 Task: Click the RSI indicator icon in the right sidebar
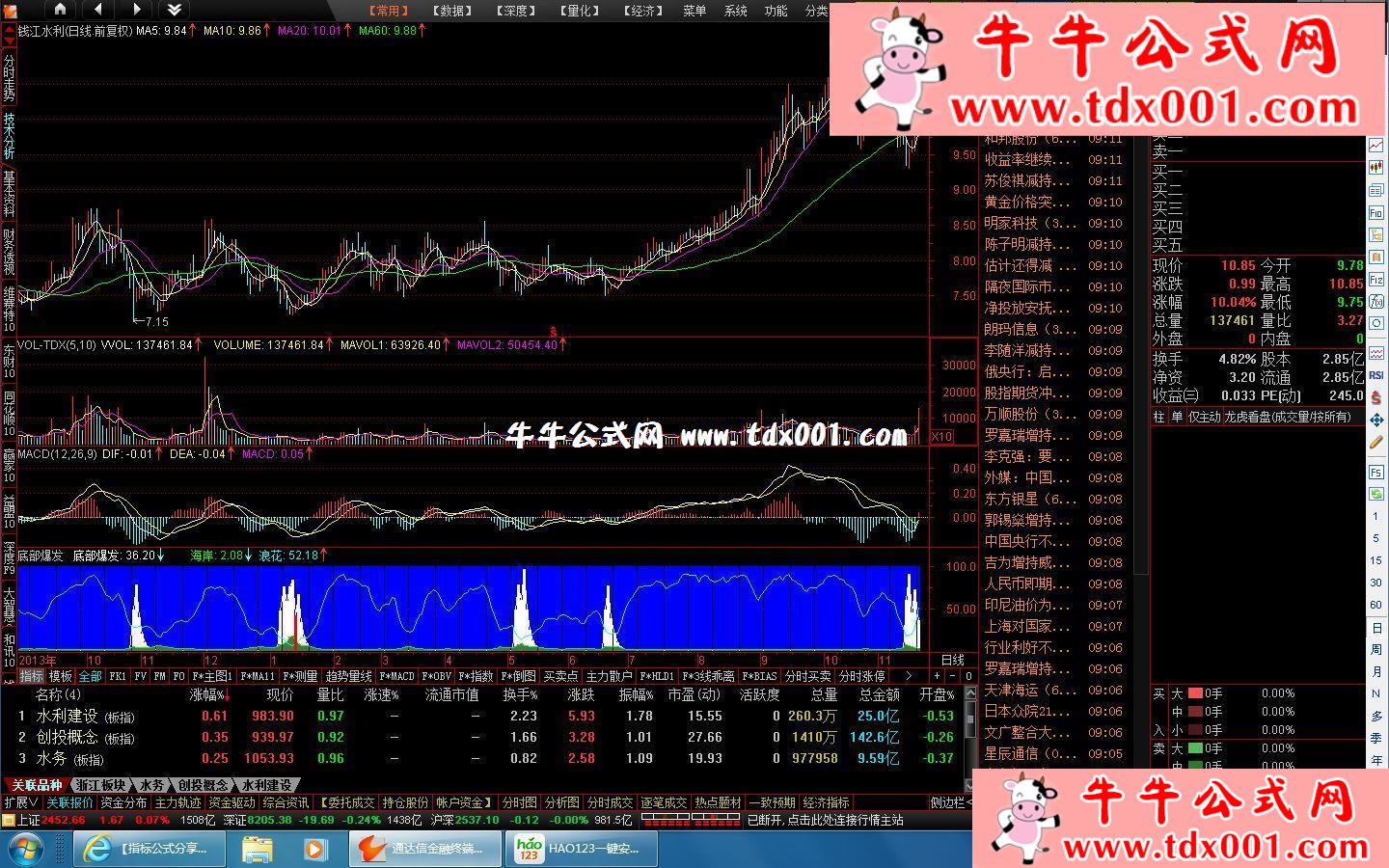click(1376, 375)
